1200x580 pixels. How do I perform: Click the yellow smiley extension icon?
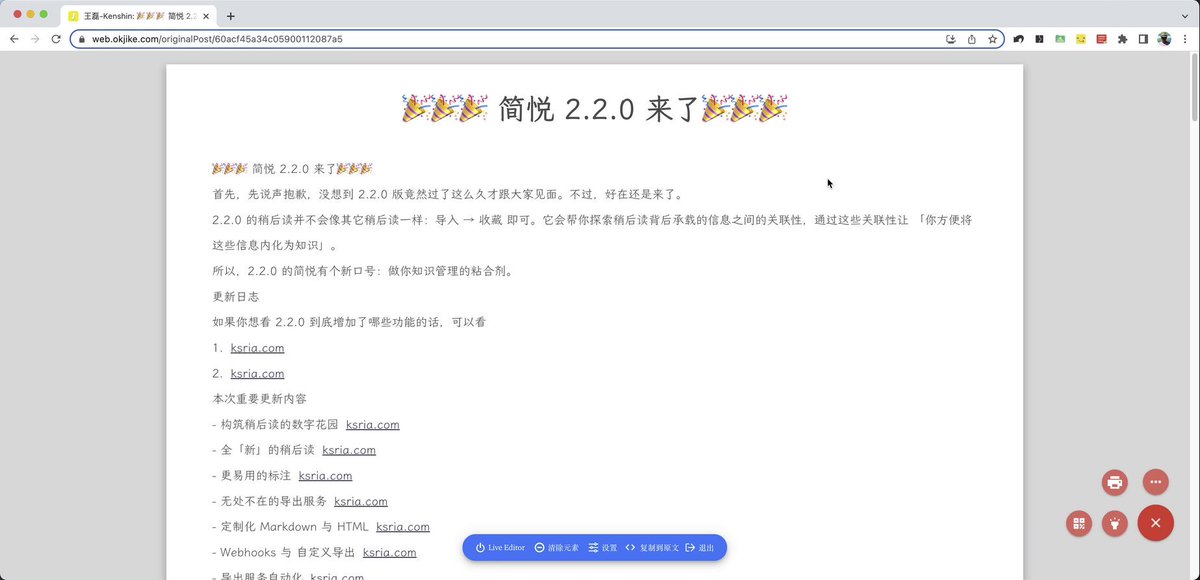tap(1081, 39)
